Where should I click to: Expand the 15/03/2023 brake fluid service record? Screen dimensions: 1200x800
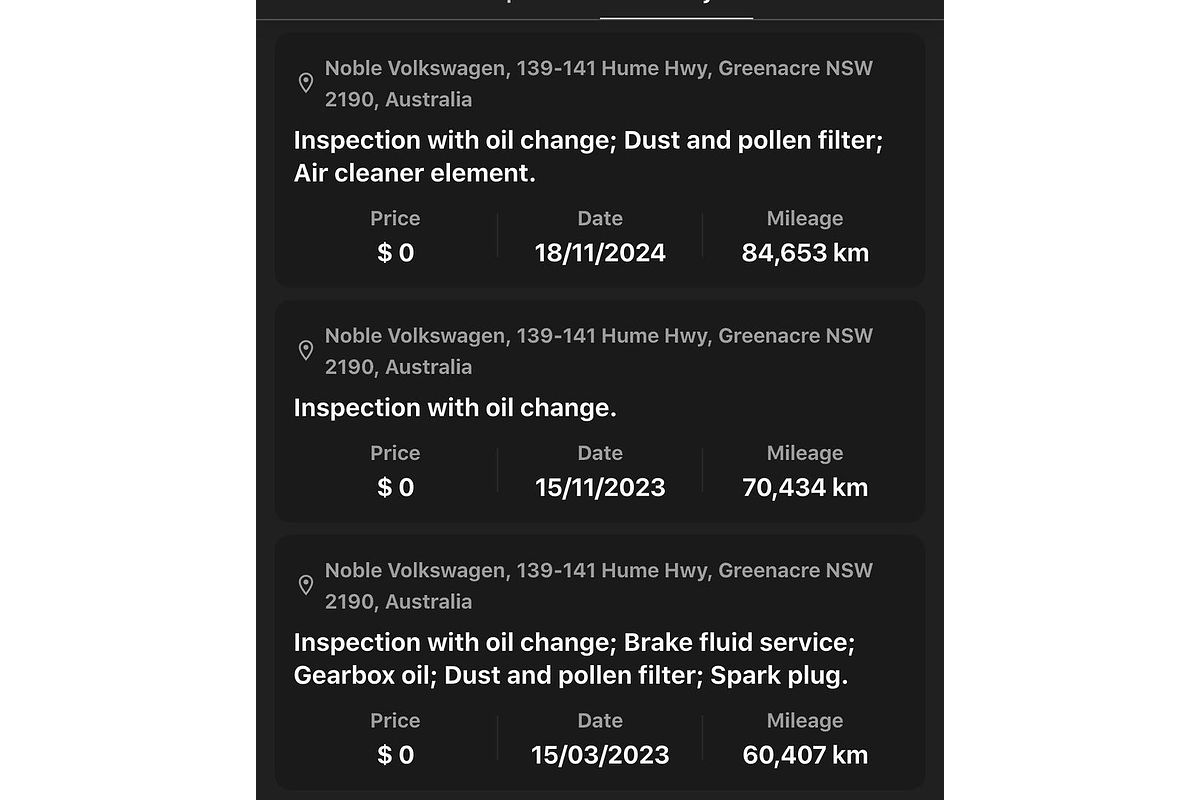pyautogui.click(x=600, y=660)
